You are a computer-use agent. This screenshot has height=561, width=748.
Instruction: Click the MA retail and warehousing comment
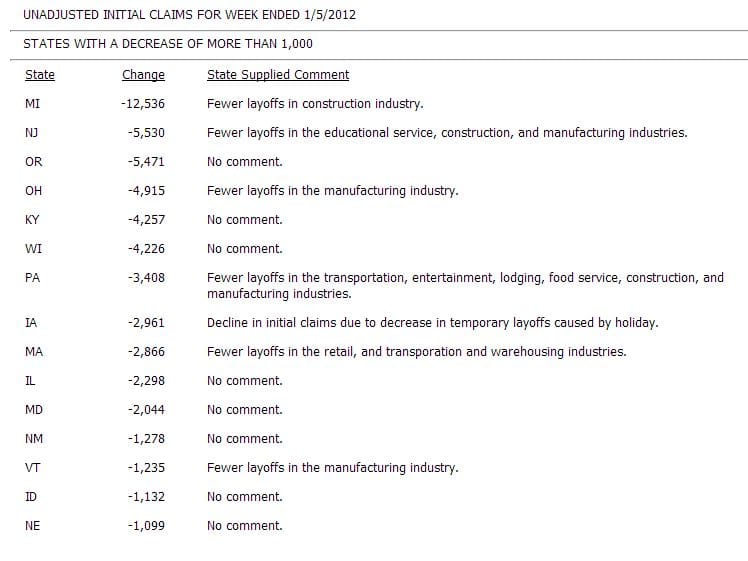click(416, 352)
